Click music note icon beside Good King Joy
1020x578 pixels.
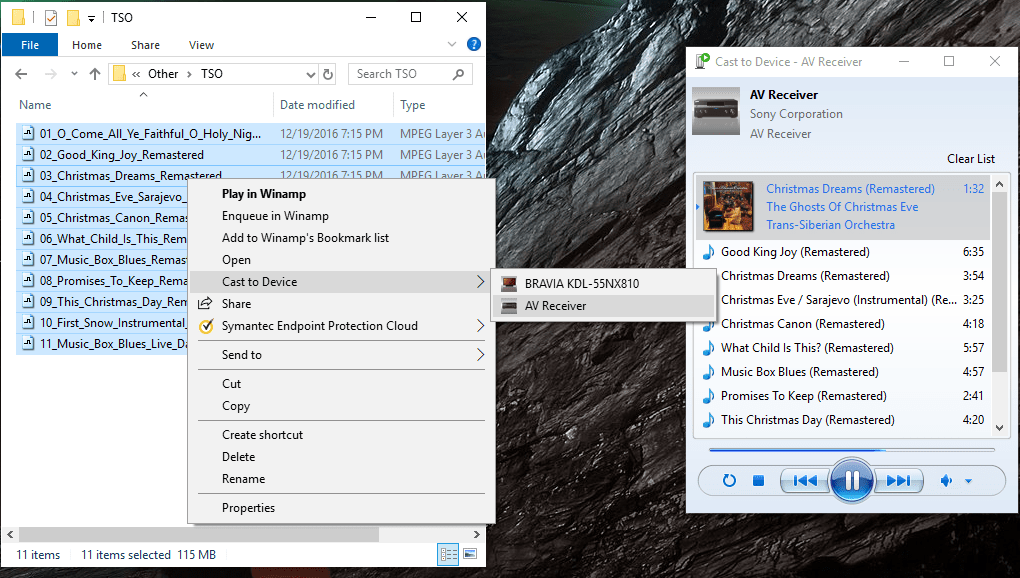(708, 252)
